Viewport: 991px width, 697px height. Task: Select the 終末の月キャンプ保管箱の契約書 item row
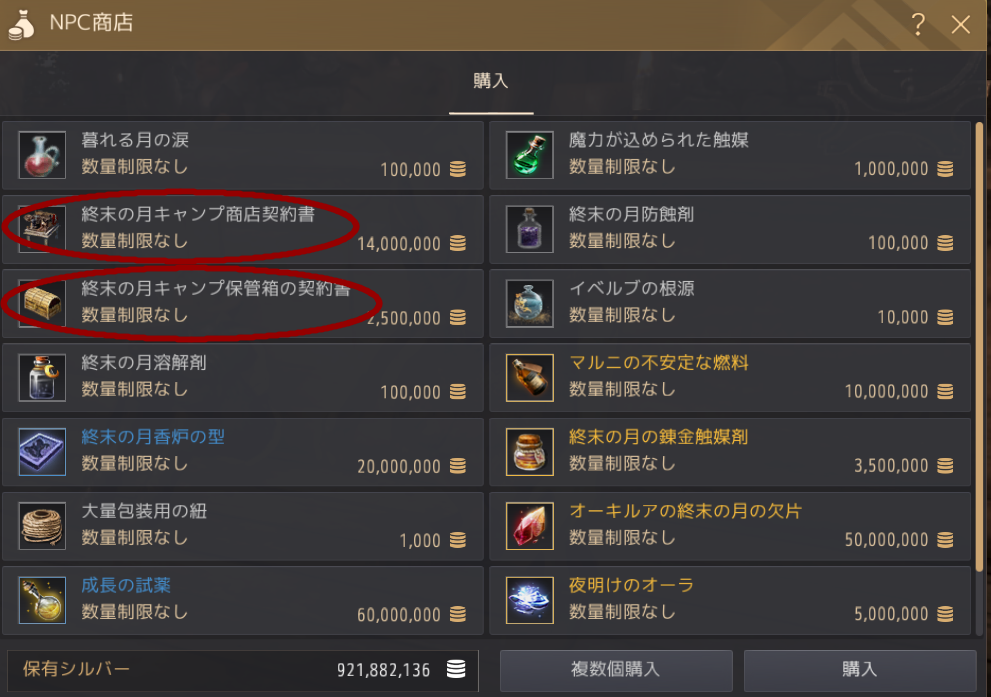[243, 303]
